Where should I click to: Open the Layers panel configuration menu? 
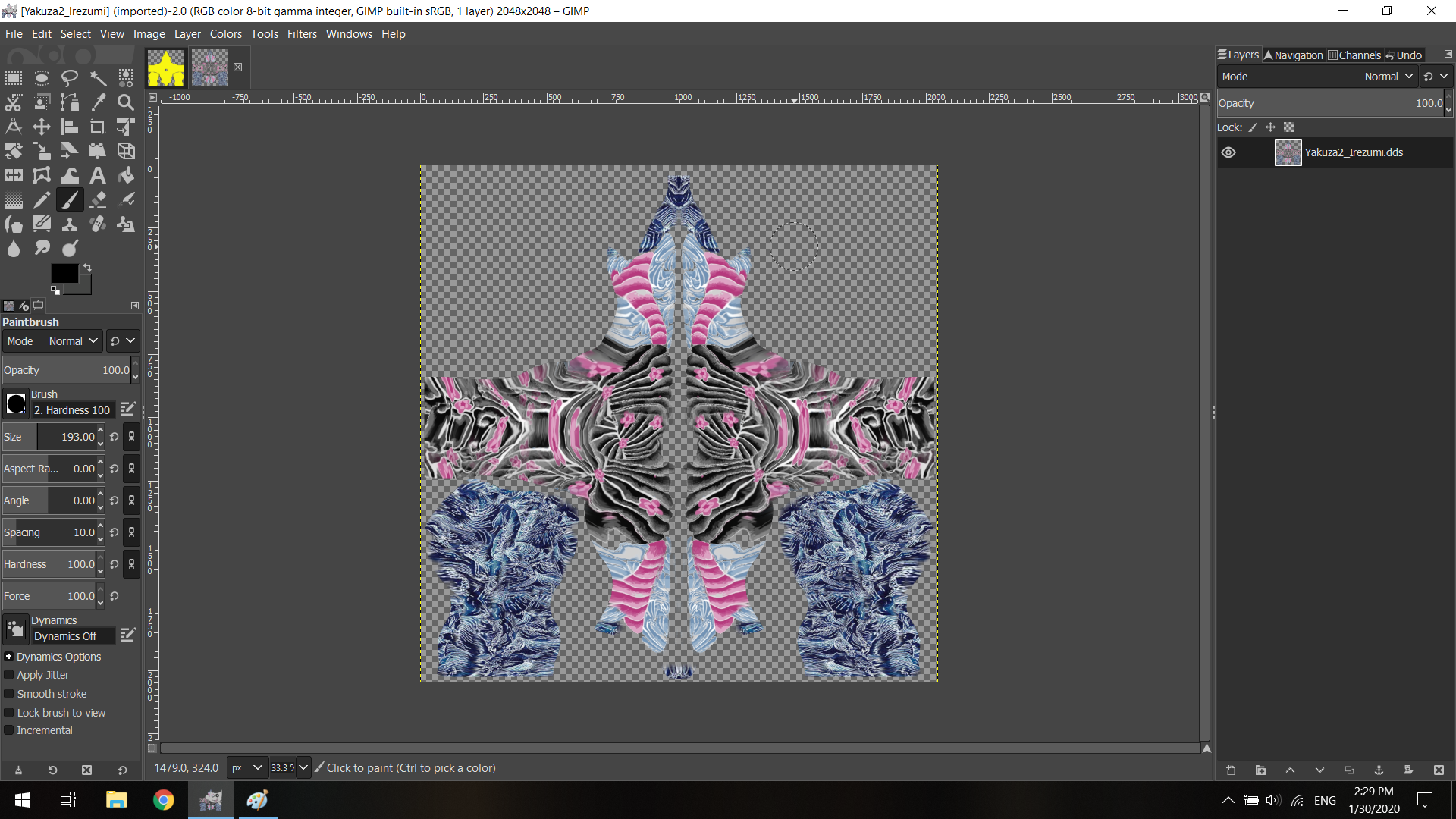[1448, 55]
